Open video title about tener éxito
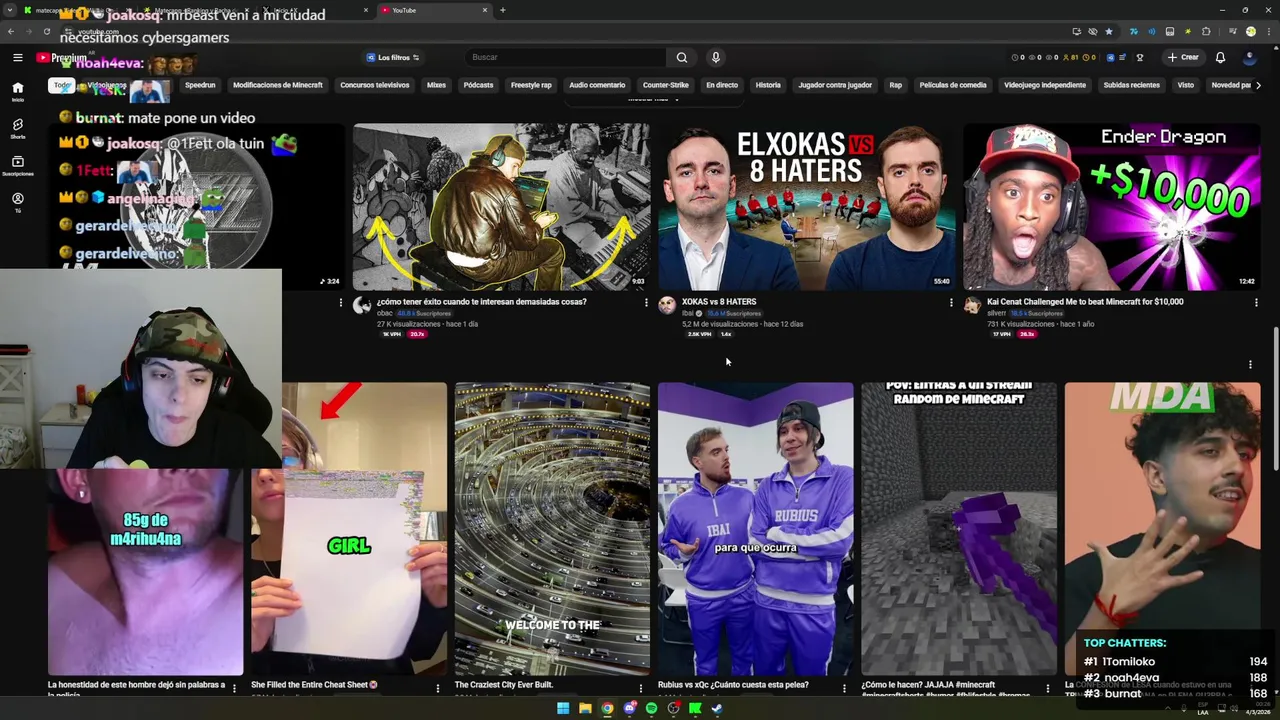Image resolution: width=1280 pixels, height=720 pixels. pos(482,301)
